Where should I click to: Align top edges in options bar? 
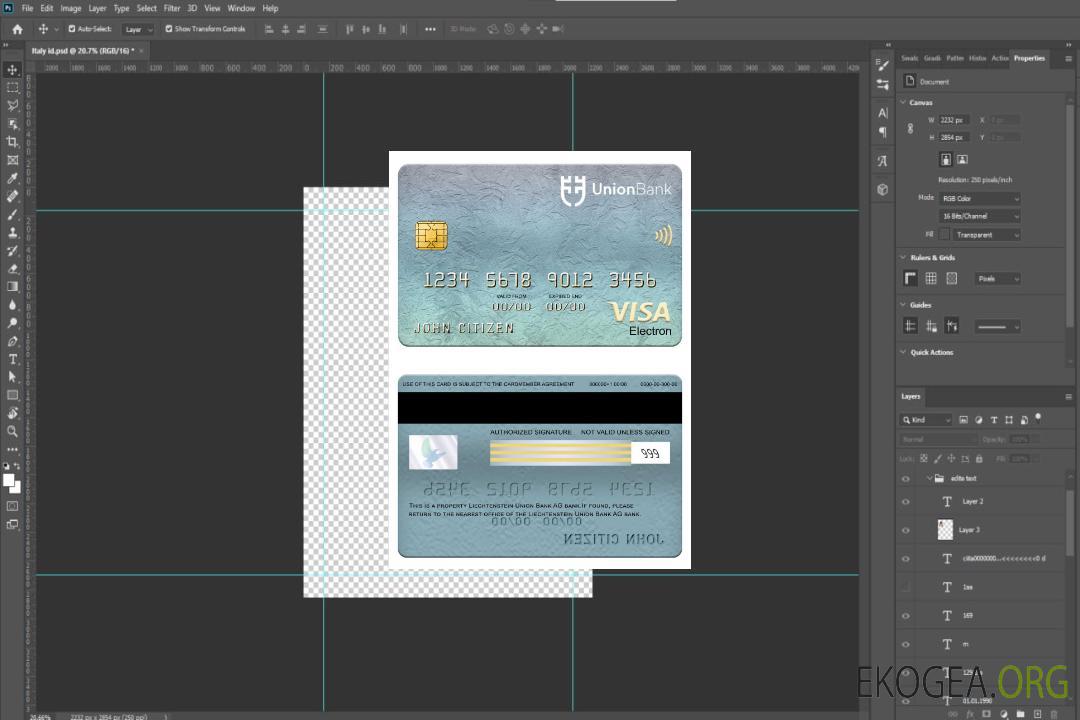pos(349,29)
